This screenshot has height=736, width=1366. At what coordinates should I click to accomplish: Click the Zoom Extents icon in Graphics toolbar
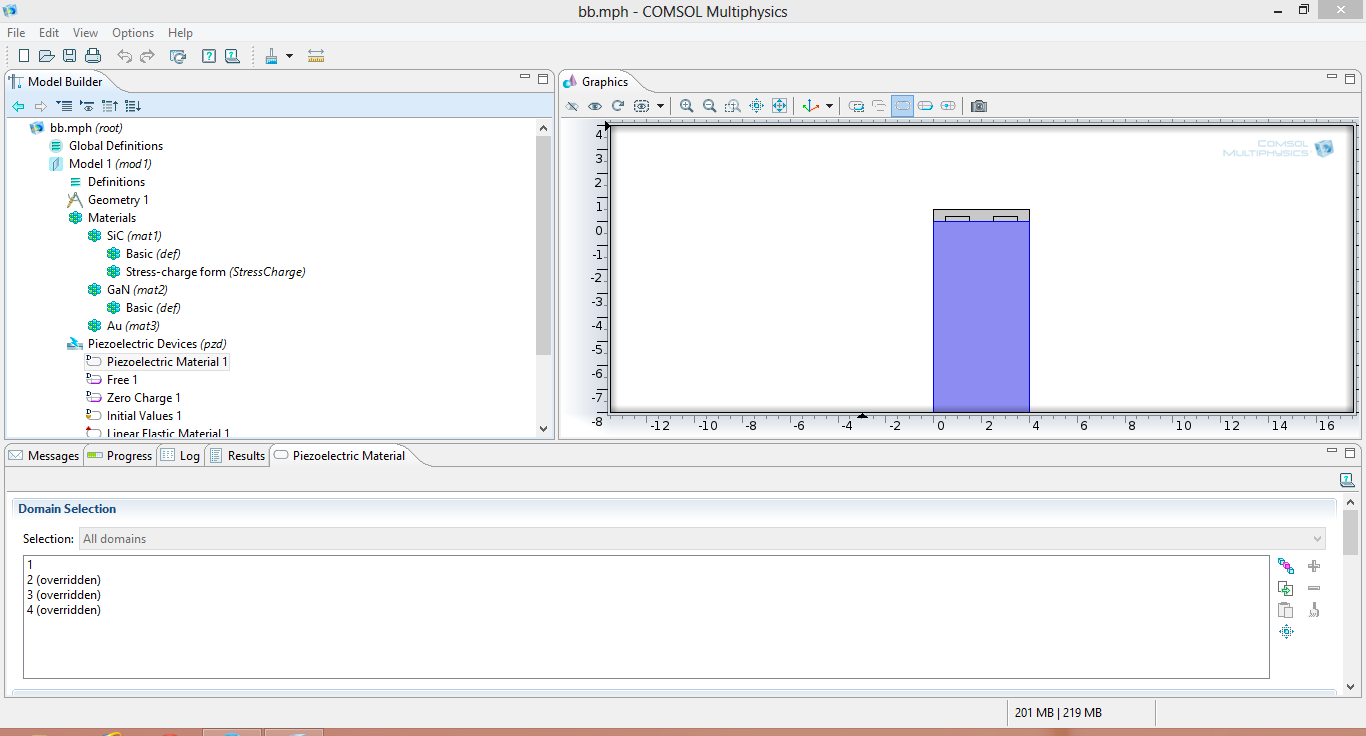780,106
